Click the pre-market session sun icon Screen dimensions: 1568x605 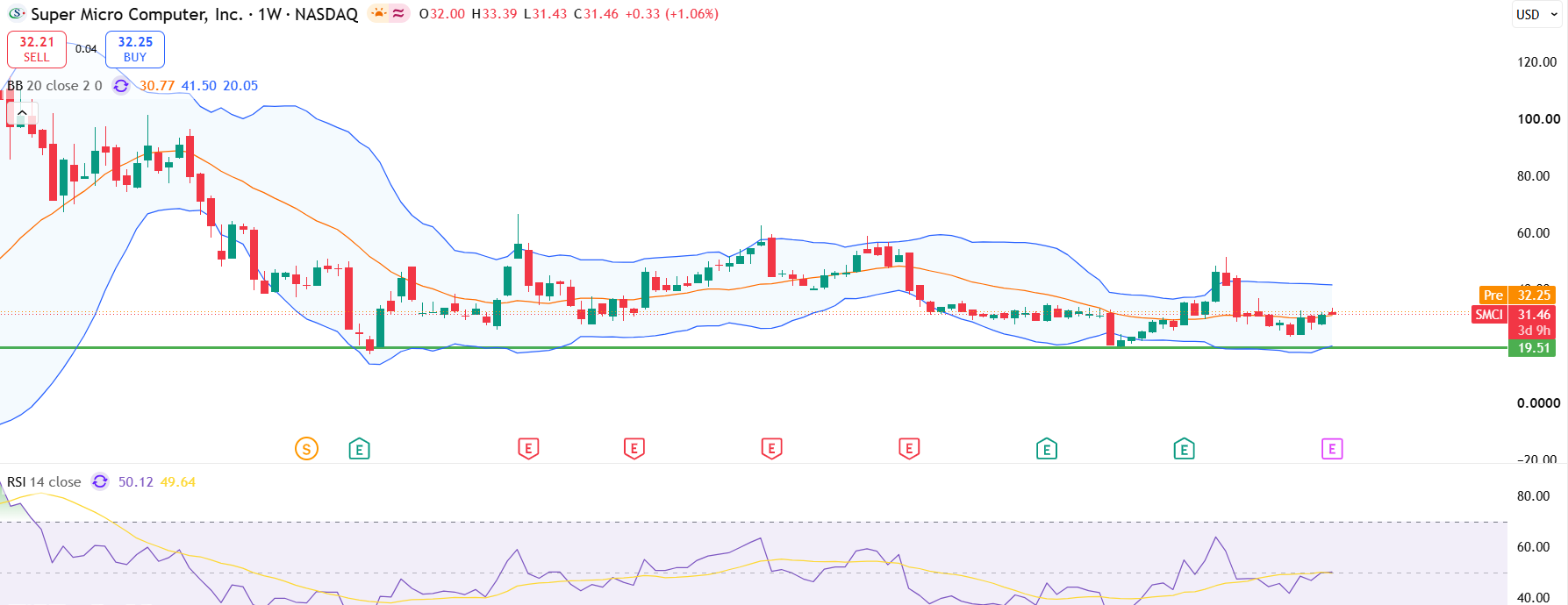click(378, 13)
